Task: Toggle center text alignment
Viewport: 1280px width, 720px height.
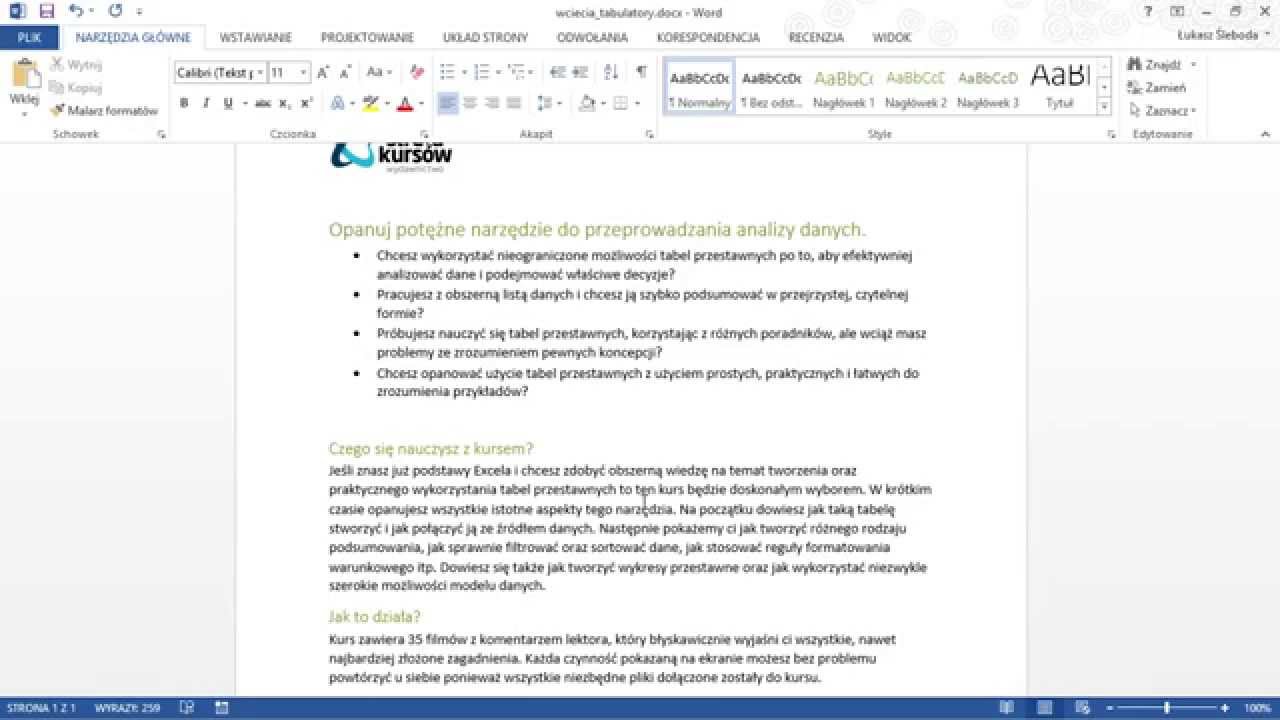Action: coord(469,103)
